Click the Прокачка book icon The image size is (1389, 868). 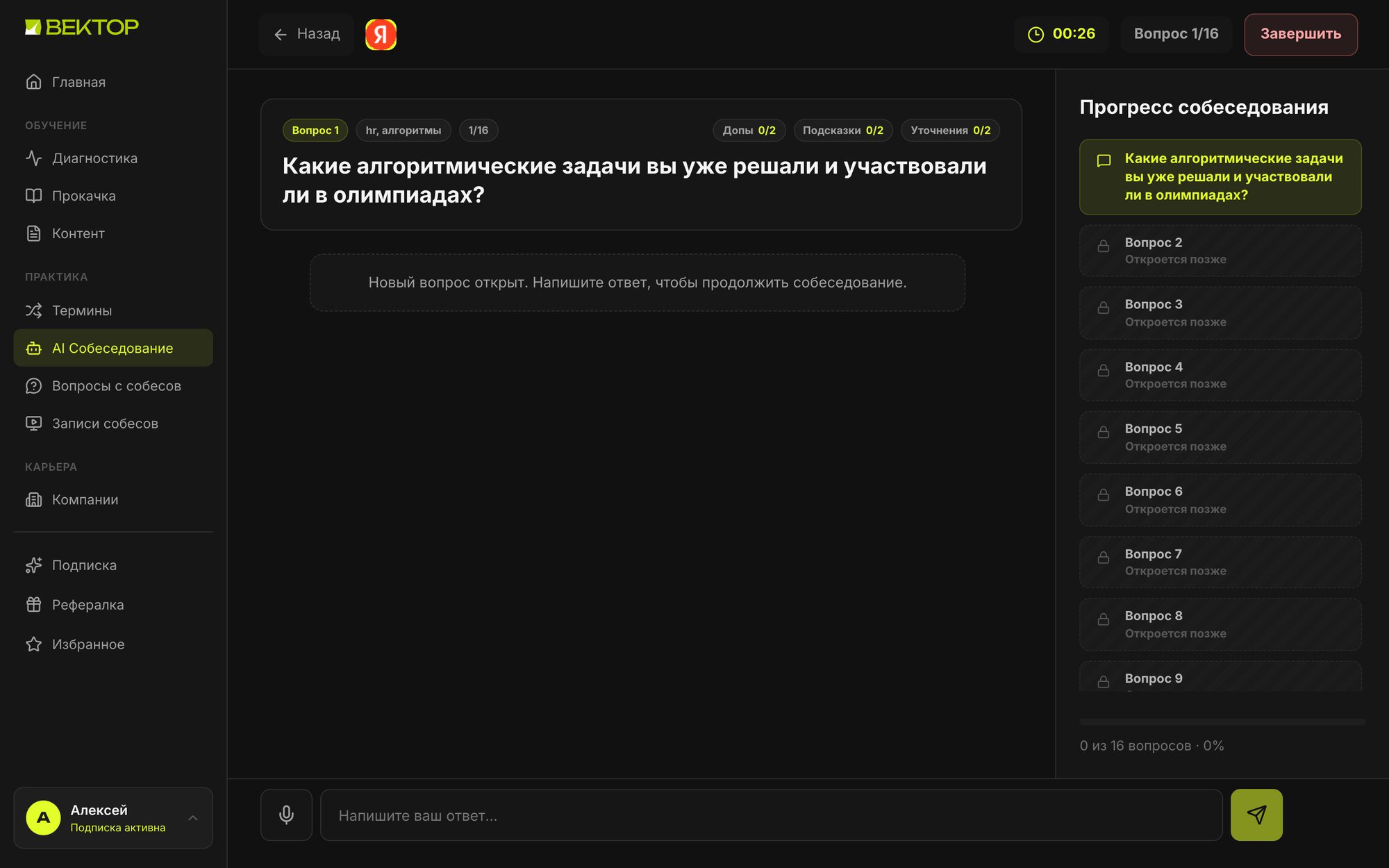pos(33,196)
